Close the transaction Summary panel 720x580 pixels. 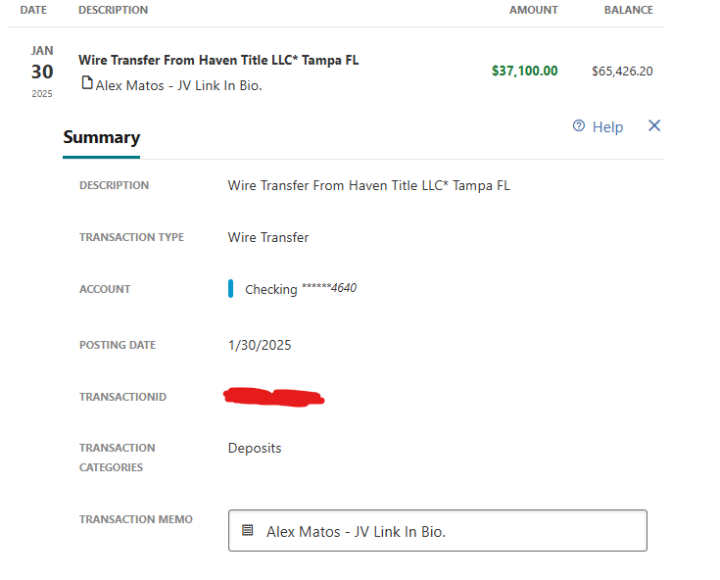654,126
